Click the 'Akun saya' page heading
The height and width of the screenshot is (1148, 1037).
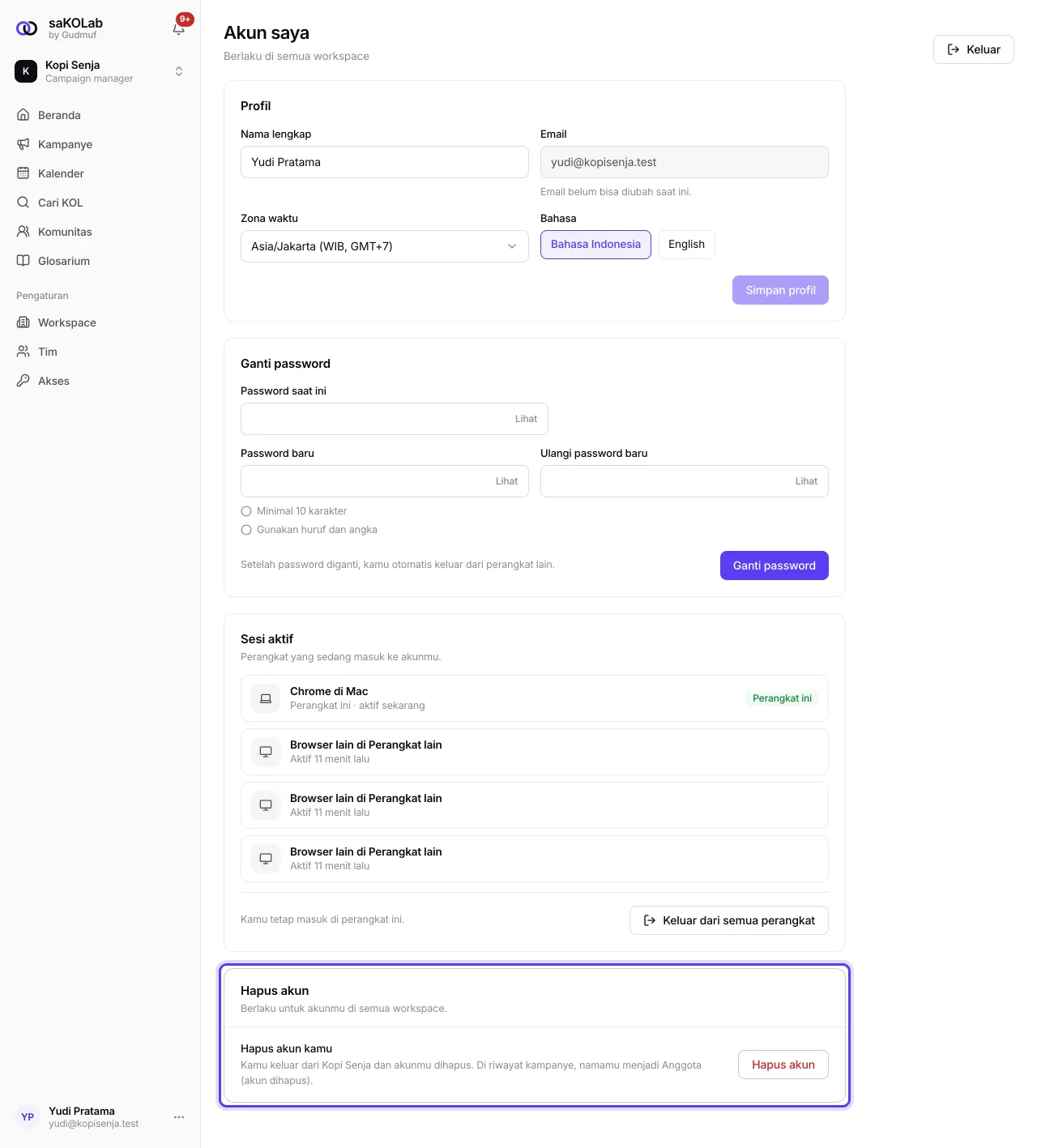tap(267, 32)
